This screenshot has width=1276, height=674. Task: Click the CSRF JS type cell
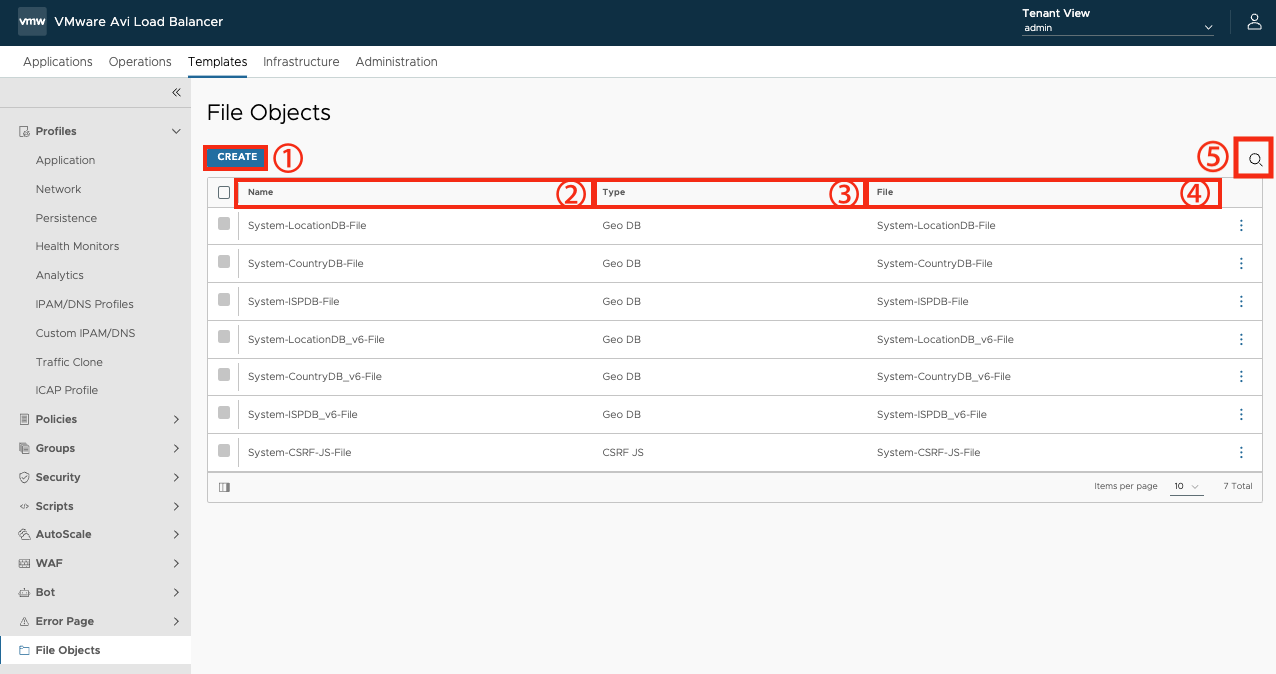(623, 453)
